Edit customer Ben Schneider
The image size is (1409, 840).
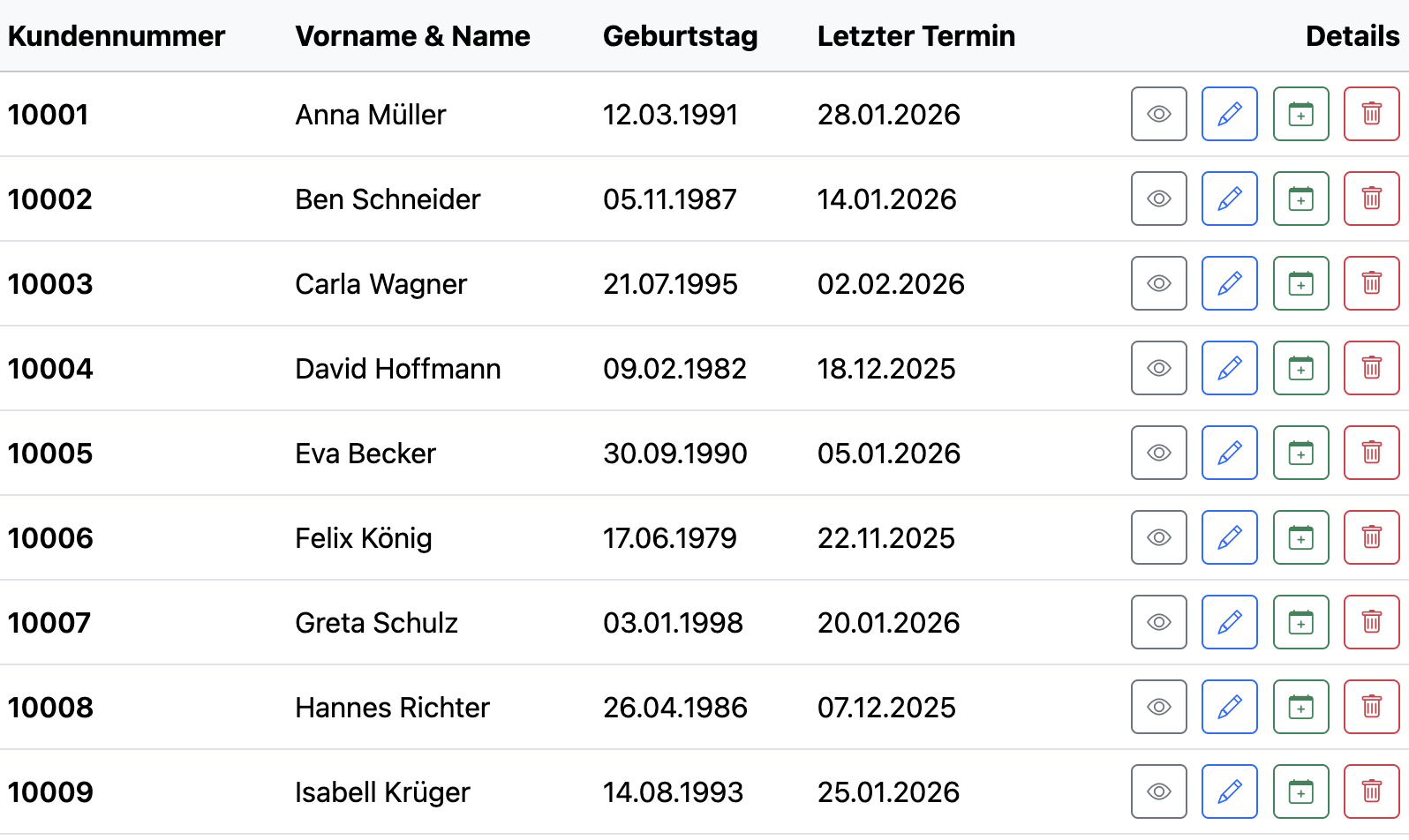1229,199
